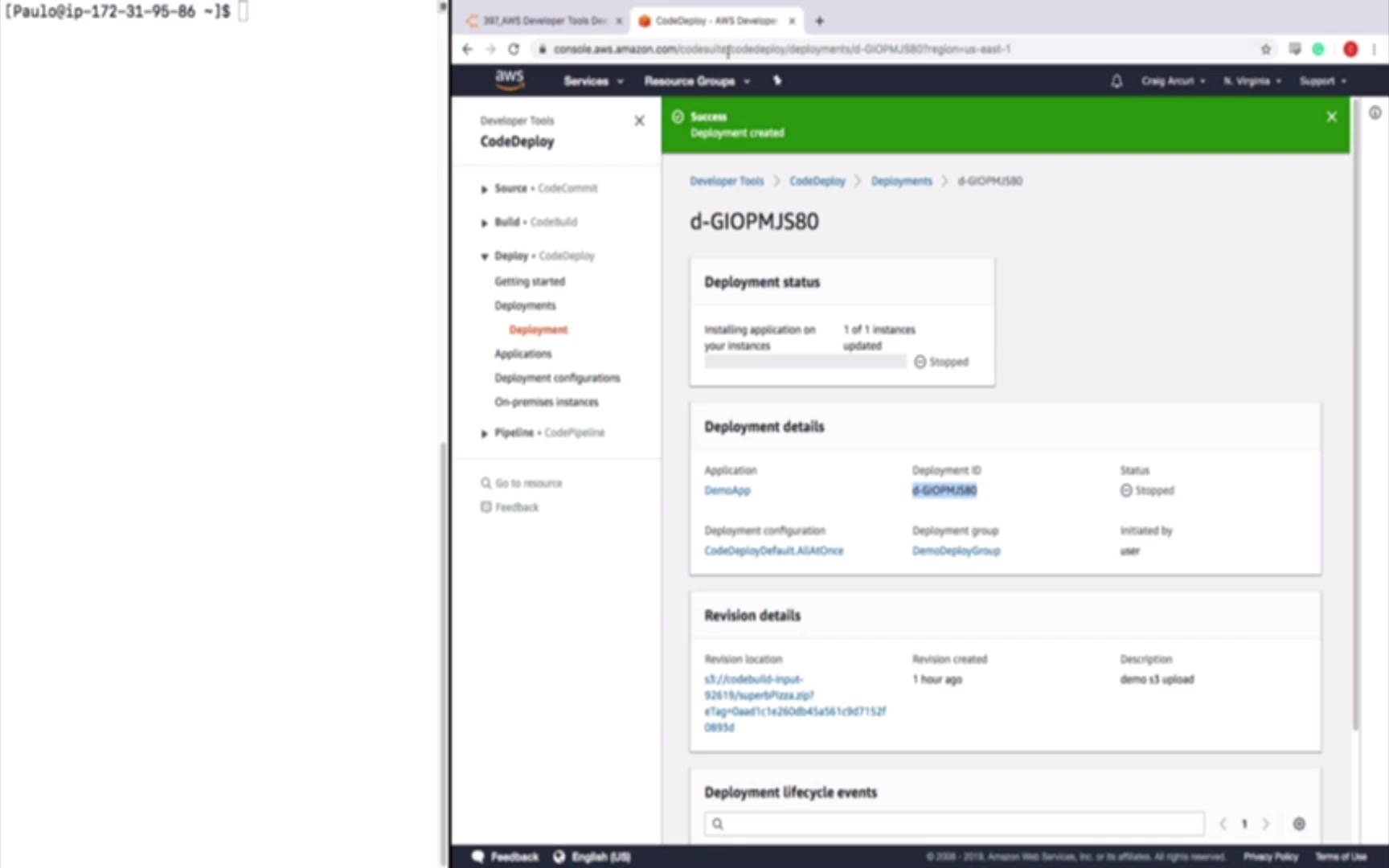The image size is (1389, 868).
Task: Open Applications in the sidebar
Action: (523, 354)
